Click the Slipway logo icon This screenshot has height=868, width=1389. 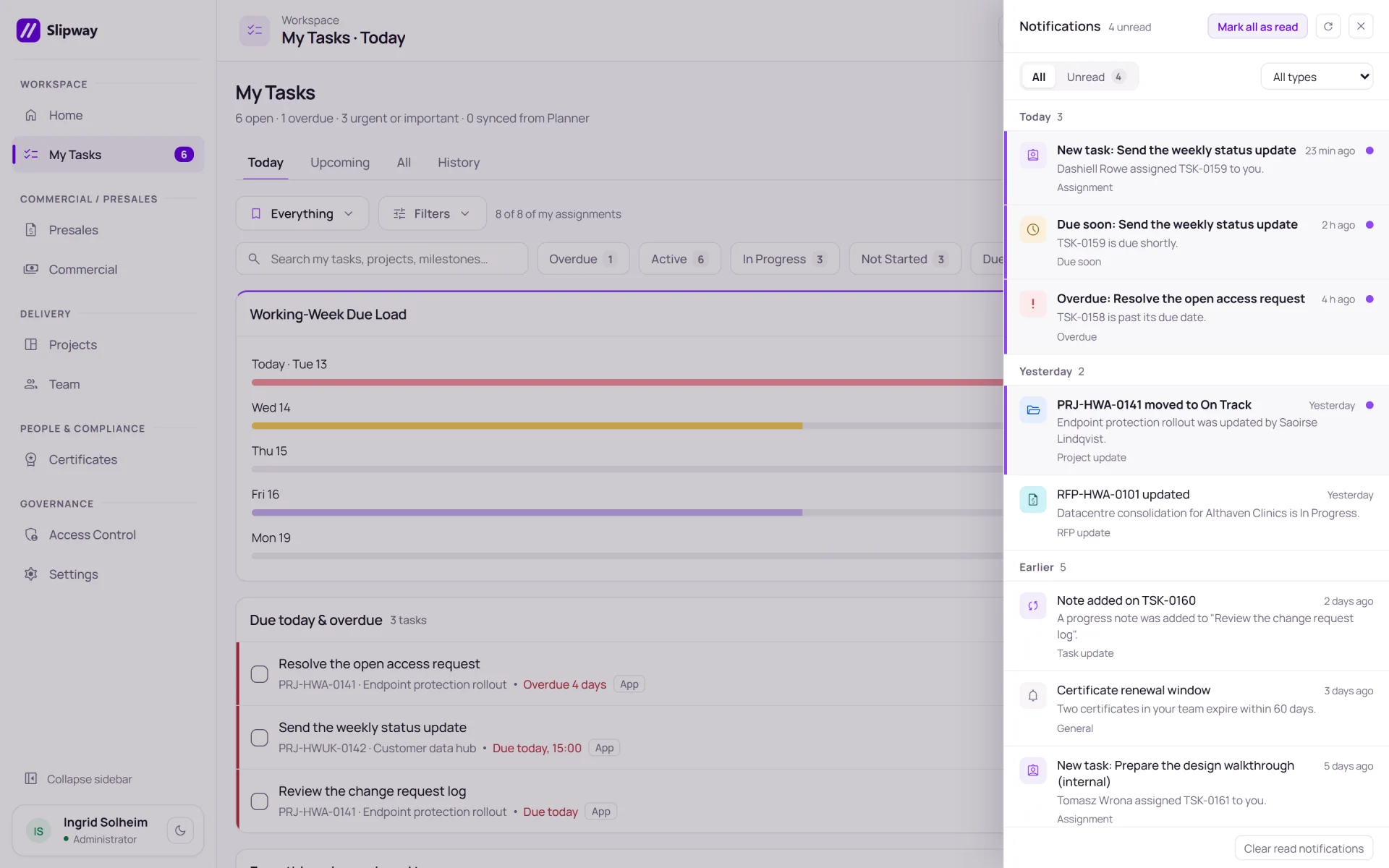(x=28, y=30)
